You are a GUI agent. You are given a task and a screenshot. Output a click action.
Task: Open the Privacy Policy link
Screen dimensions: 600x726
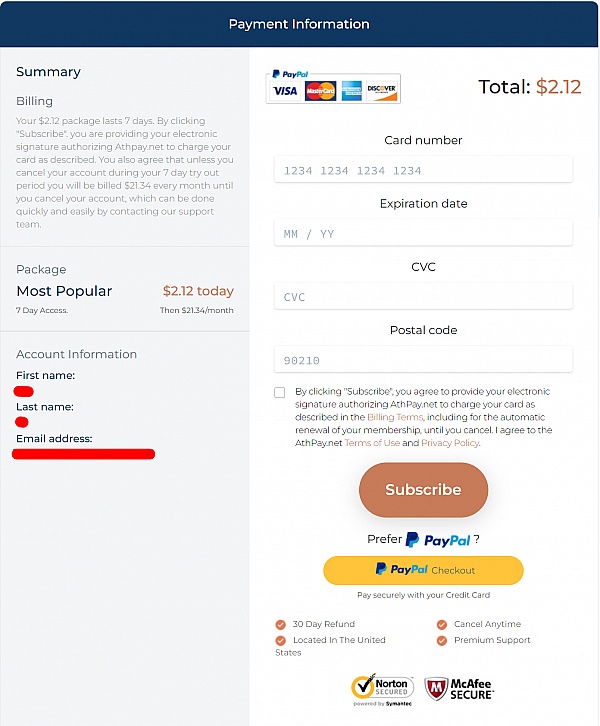click(450, 443)
